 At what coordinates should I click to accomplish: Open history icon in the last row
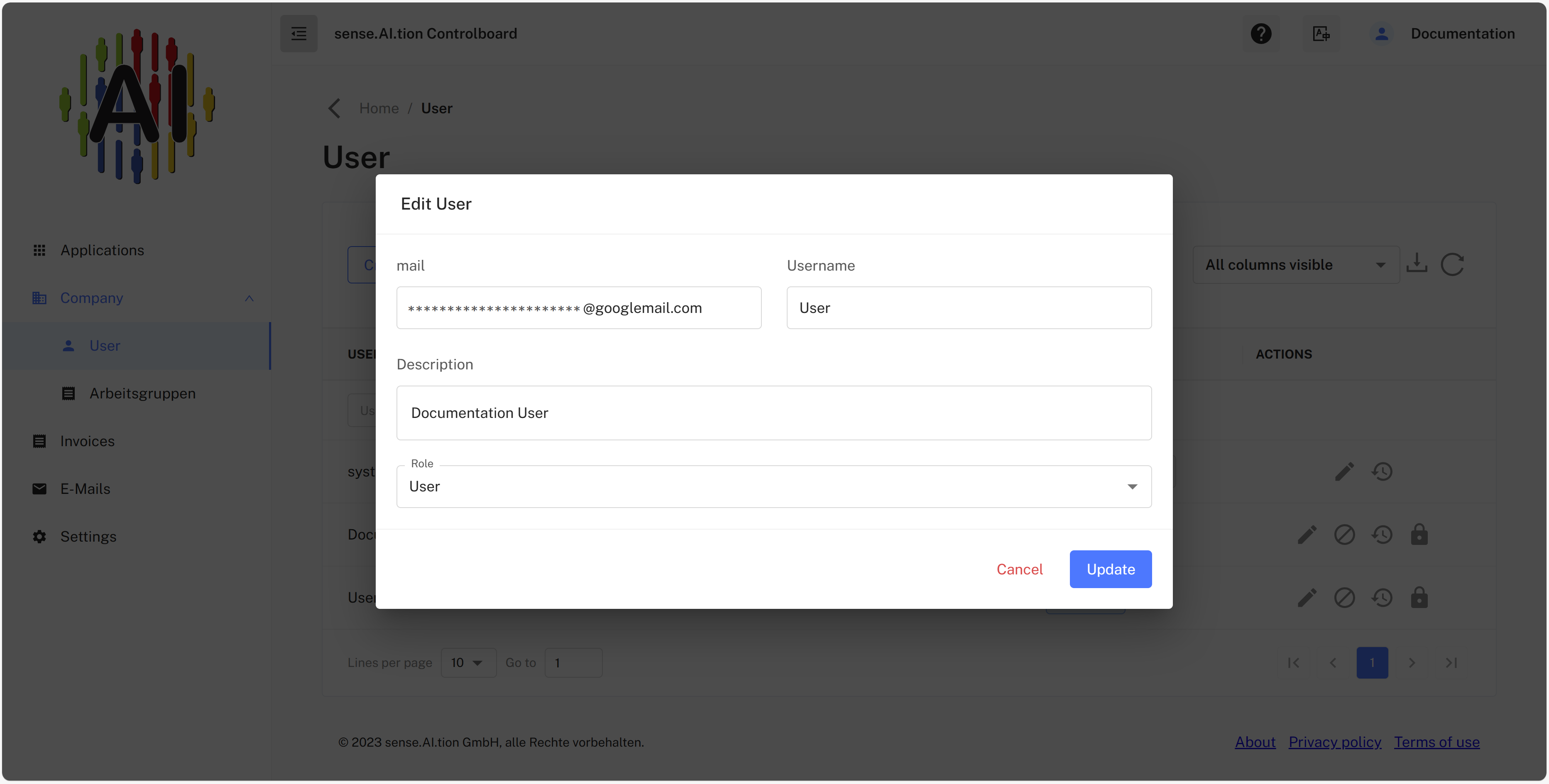1382,598
